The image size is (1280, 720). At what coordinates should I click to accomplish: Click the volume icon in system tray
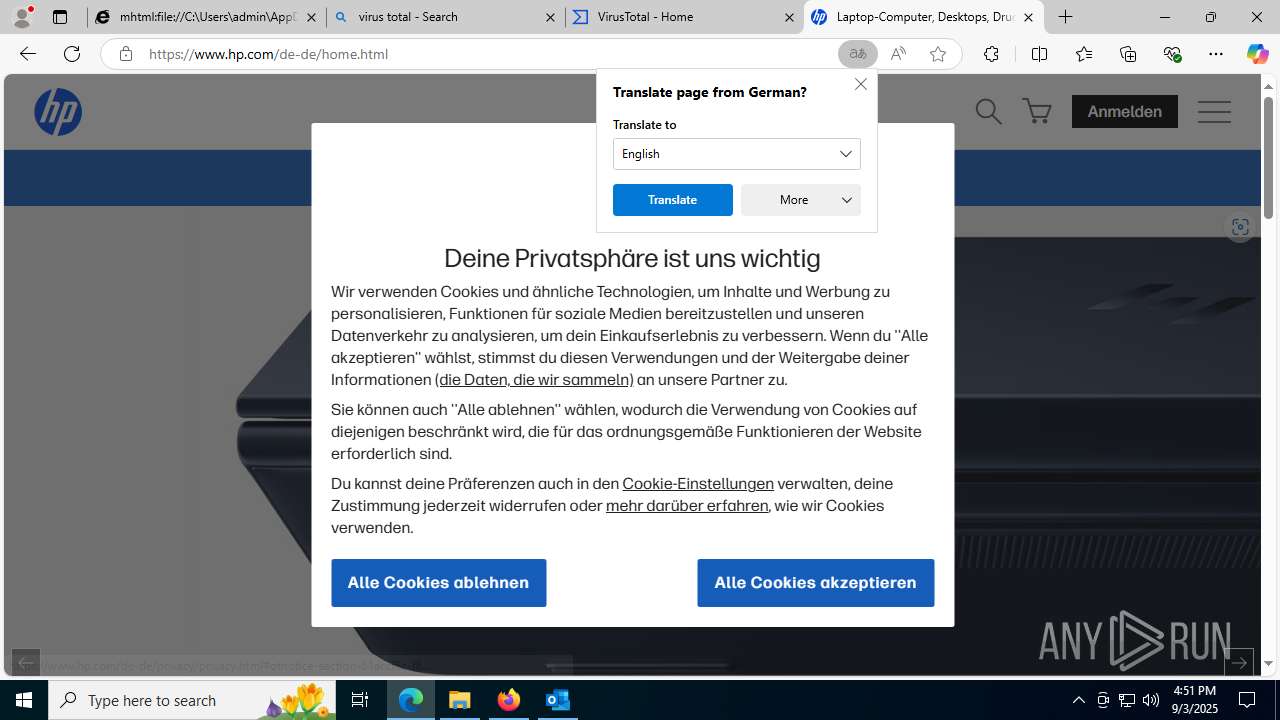1151,700
